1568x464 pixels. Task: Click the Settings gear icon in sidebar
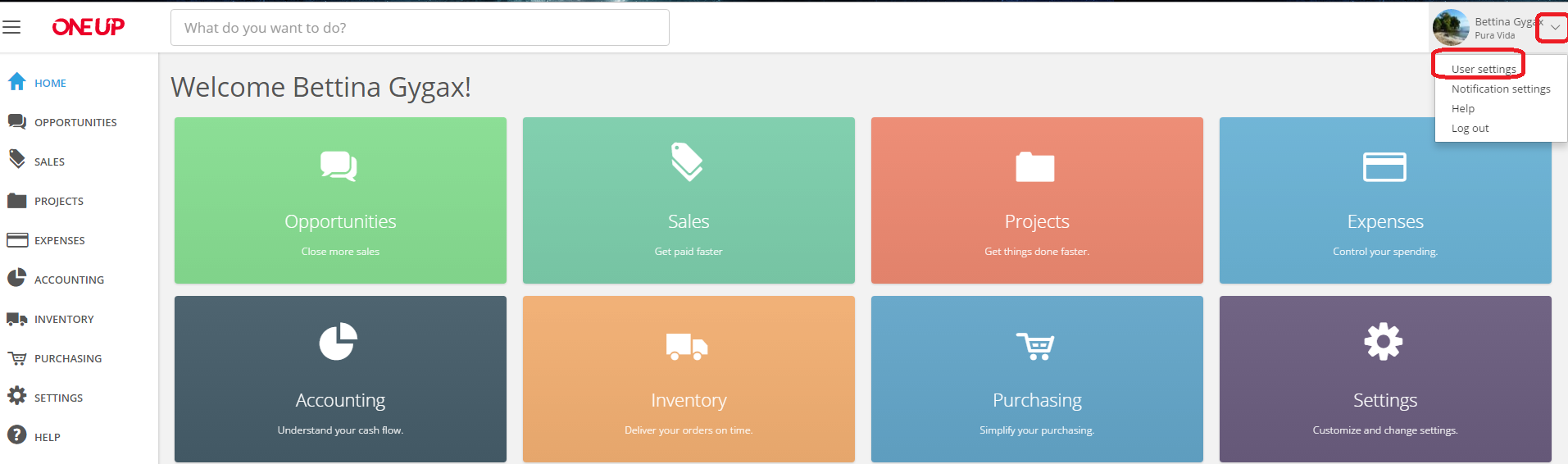click(16, 396)
